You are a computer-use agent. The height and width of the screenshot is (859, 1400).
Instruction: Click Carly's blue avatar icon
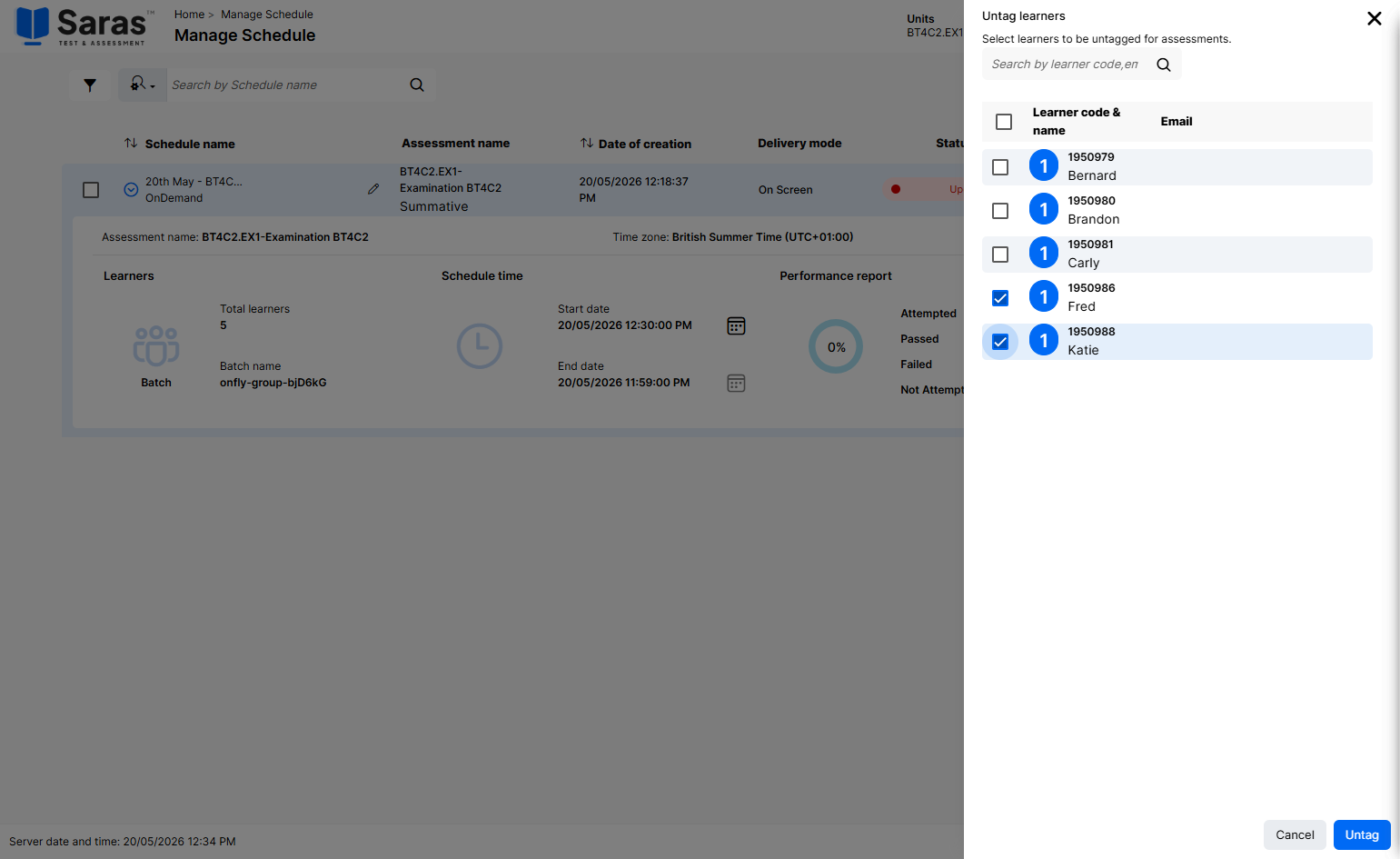tap(1044, 253)
